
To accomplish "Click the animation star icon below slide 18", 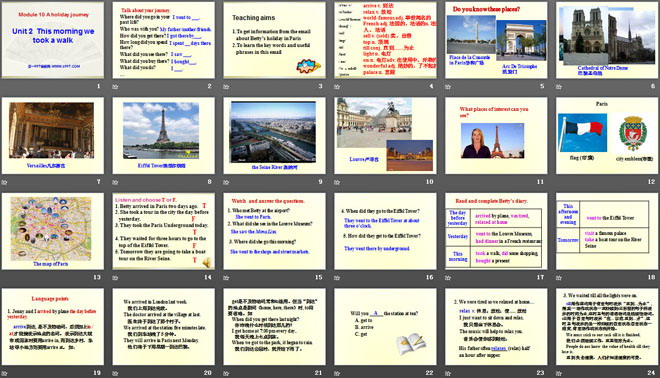I will click(x=559, y=278).
